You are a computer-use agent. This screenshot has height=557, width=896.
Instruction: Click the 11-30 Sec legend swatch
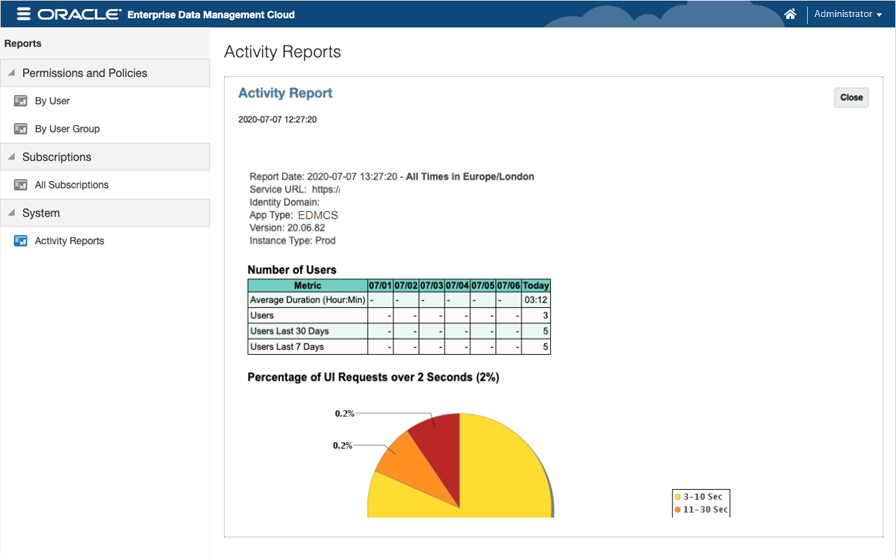point(678,510)
